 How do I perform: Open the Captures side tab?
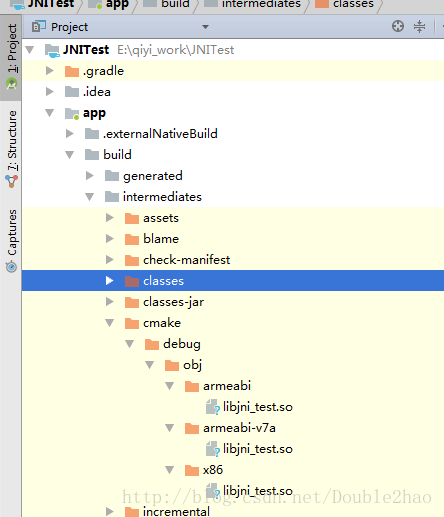pyautogui.click(x=11, y=241)
